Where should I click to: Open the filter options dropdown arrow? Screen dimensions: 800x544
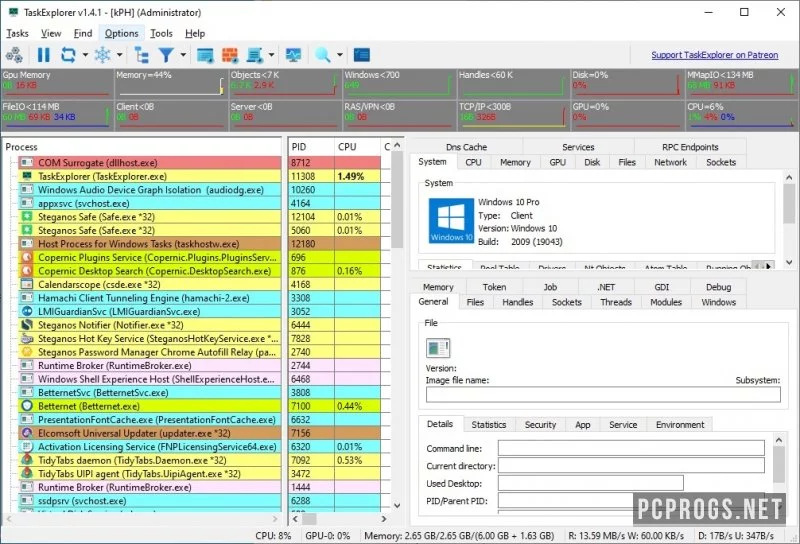click(x=183, y=55)
